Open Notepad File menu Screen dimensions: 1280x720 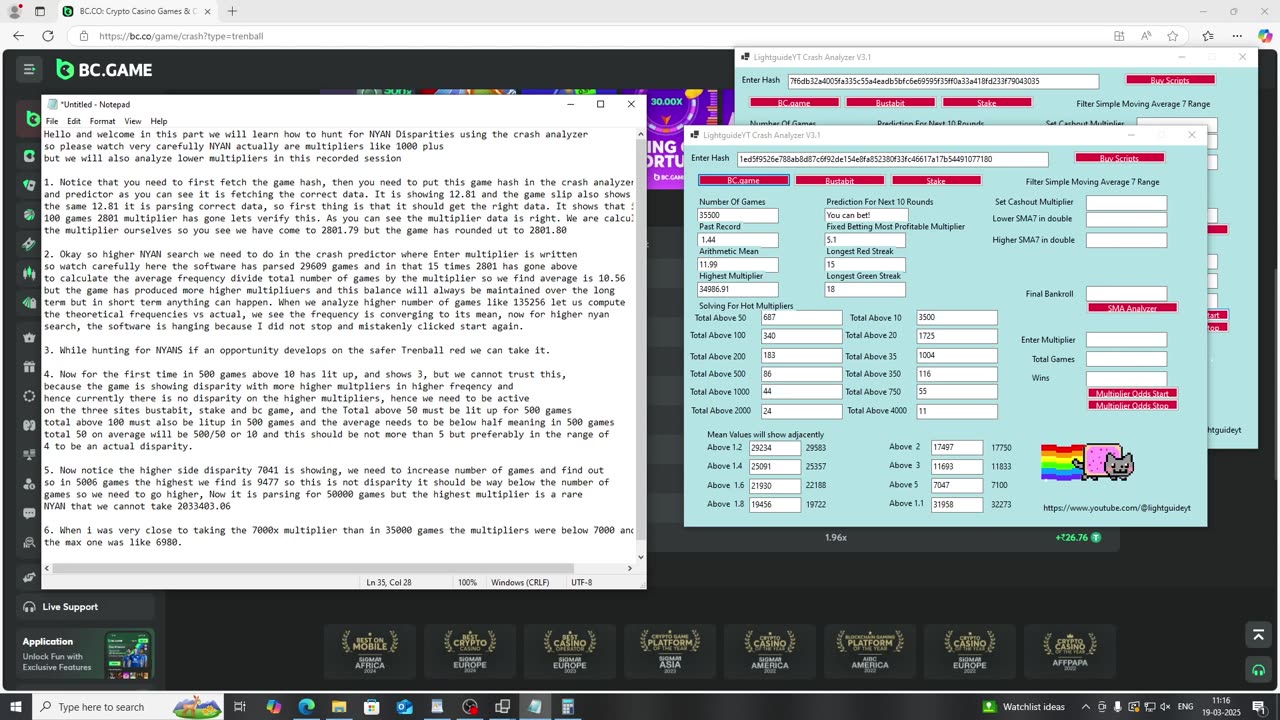(52, 121)
